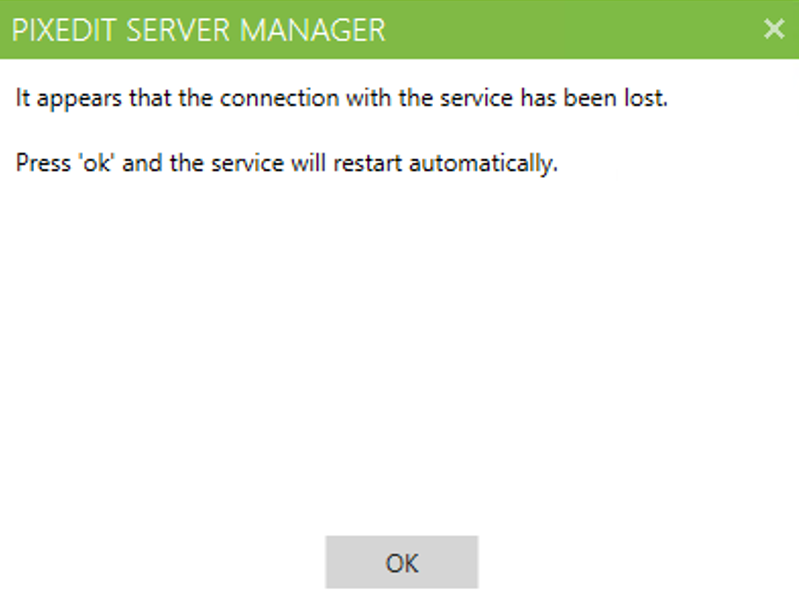Click the word 'lost' ending first line
The image size is (799, 605).
point(646,98)
